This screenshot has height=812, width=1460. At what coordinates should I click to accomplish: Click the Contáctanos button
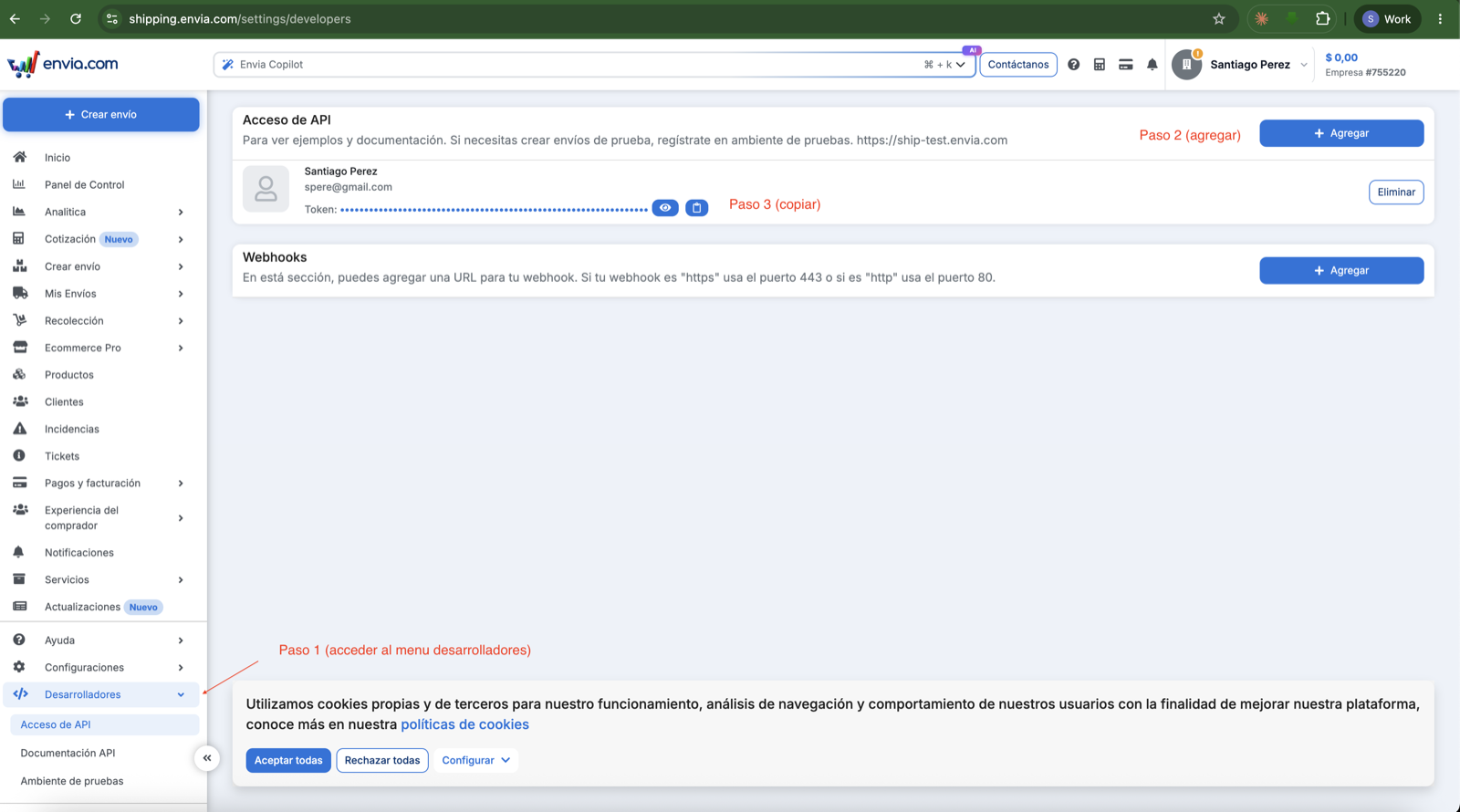[1018, 65]
